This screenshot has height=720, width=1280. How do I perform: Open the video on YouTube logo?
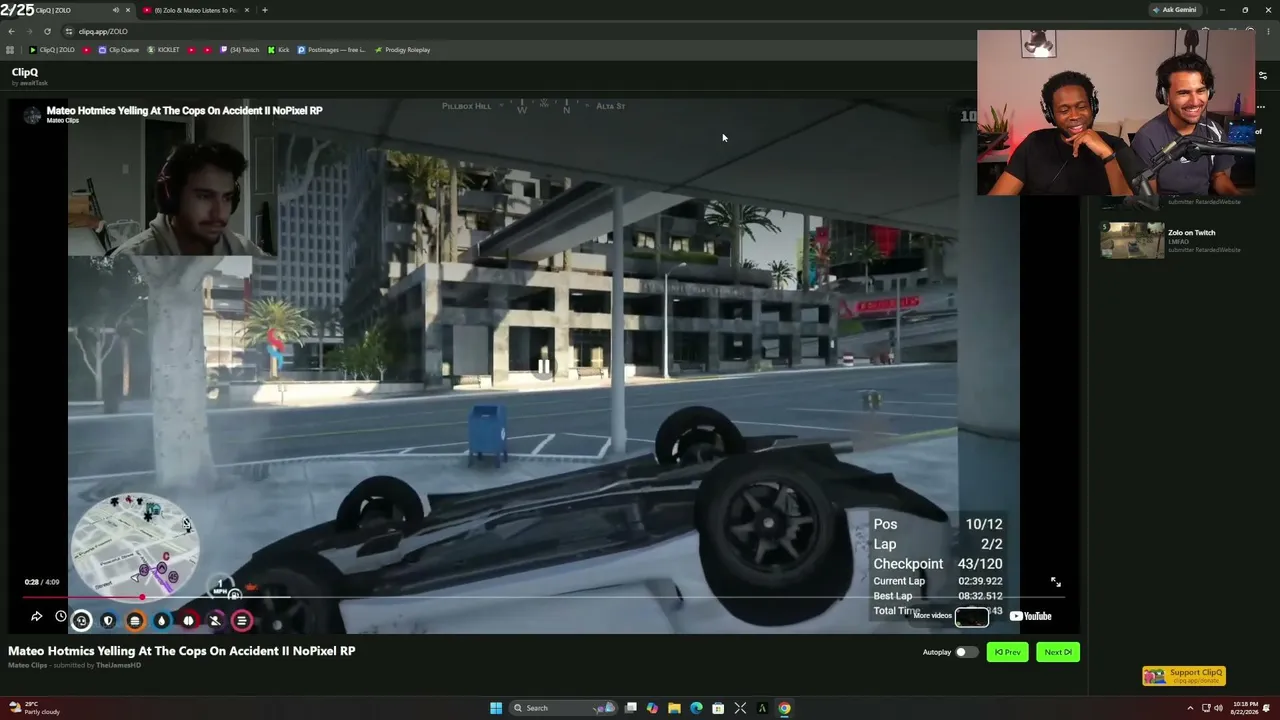click(1030, 616)
